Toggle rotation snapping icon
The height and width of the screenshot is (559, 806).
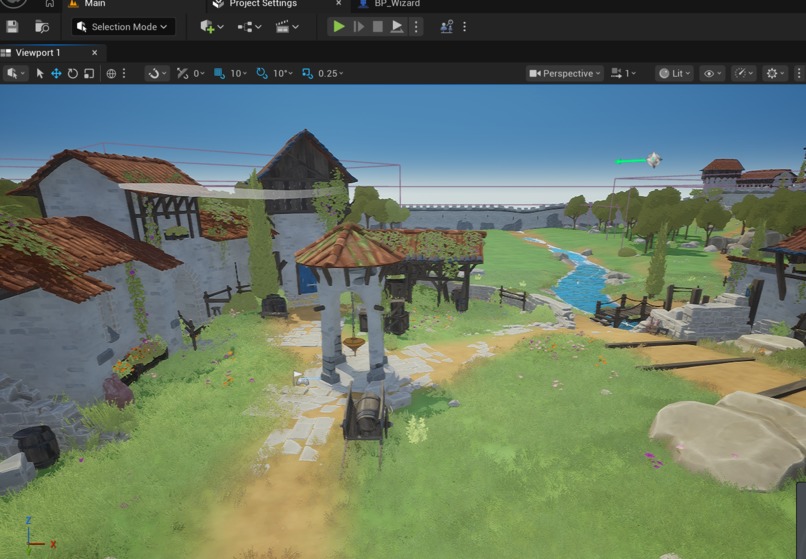[262, 74]
